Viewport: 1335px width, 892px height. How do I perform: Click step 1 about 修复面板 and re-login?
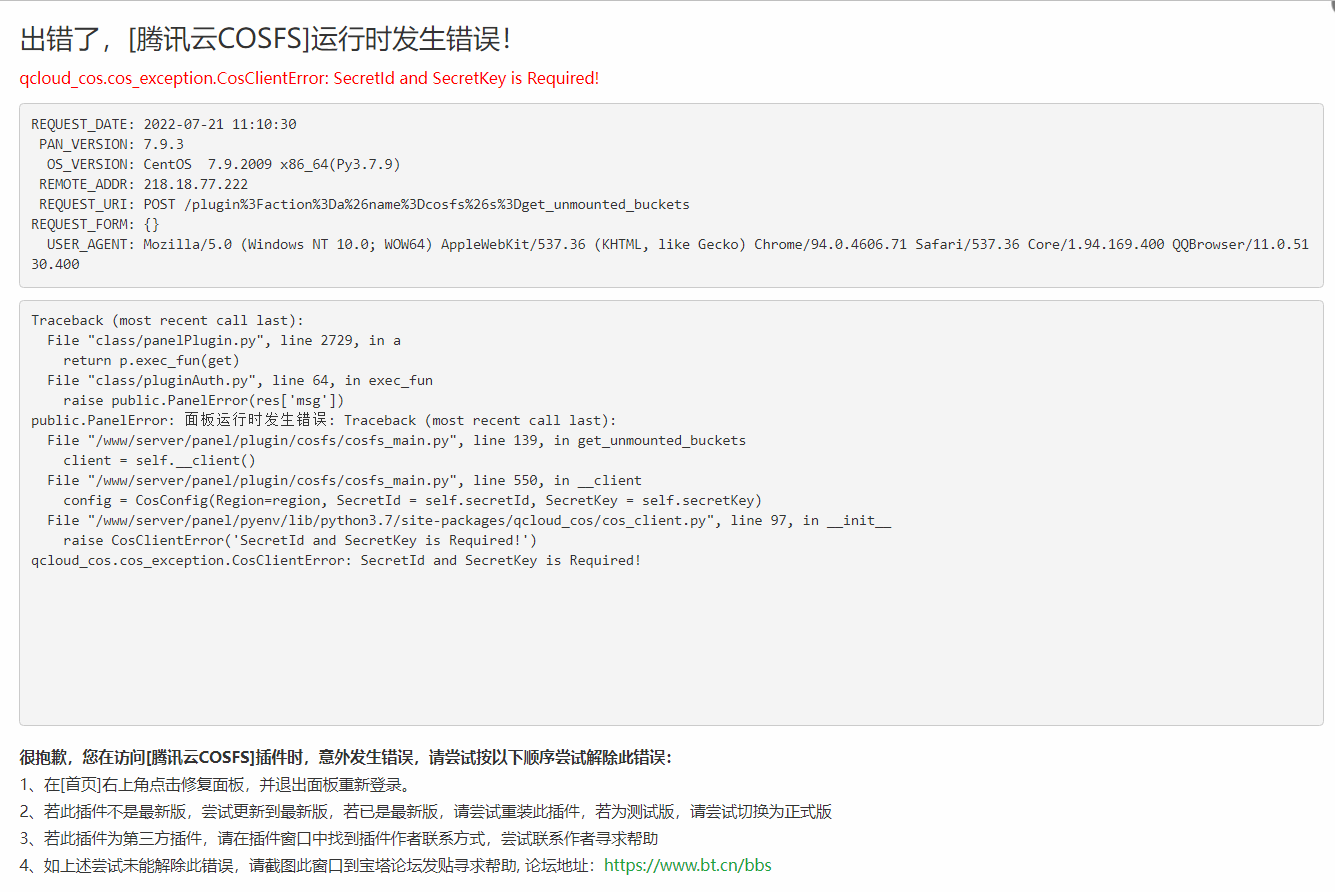[215, 784]
